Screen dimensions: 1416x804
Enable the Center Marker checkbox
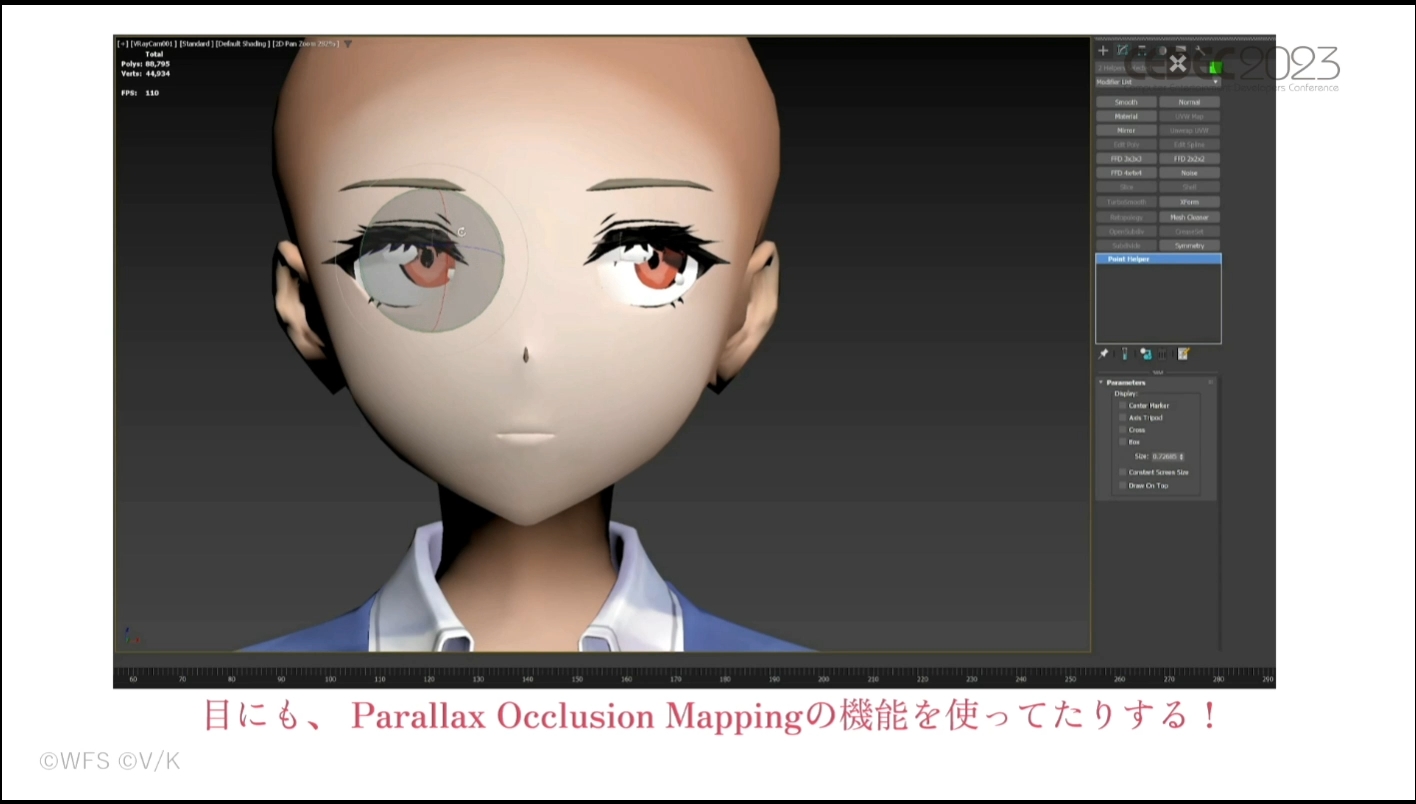point(1122,405)
